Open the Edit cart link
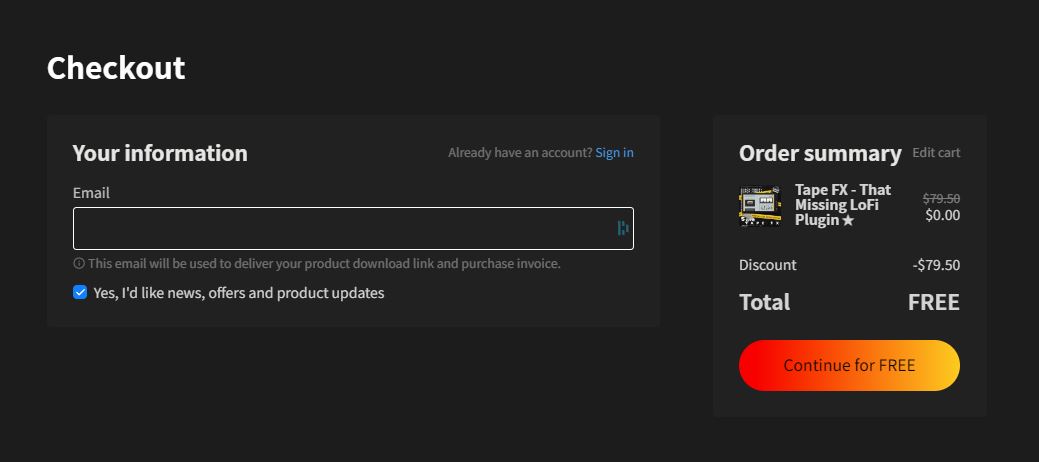The image size is (1039, 462). (x=936, y=152)
